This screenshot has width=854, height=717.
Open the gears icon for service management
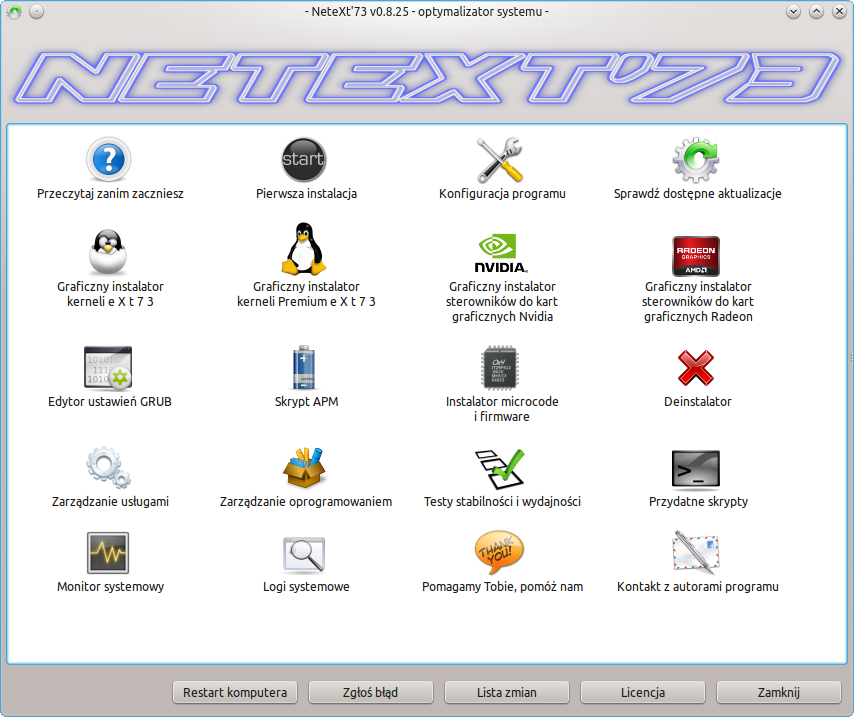[108, 467]
